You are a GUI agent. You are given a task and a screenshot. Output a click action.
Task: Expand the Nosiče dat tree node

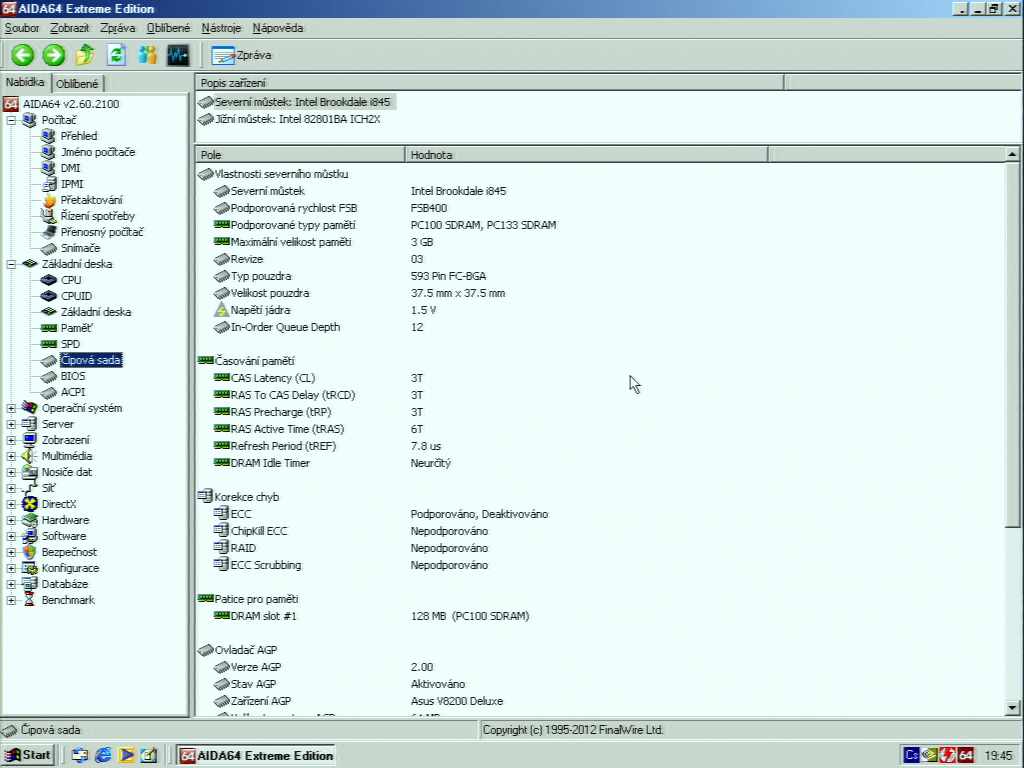11,472
